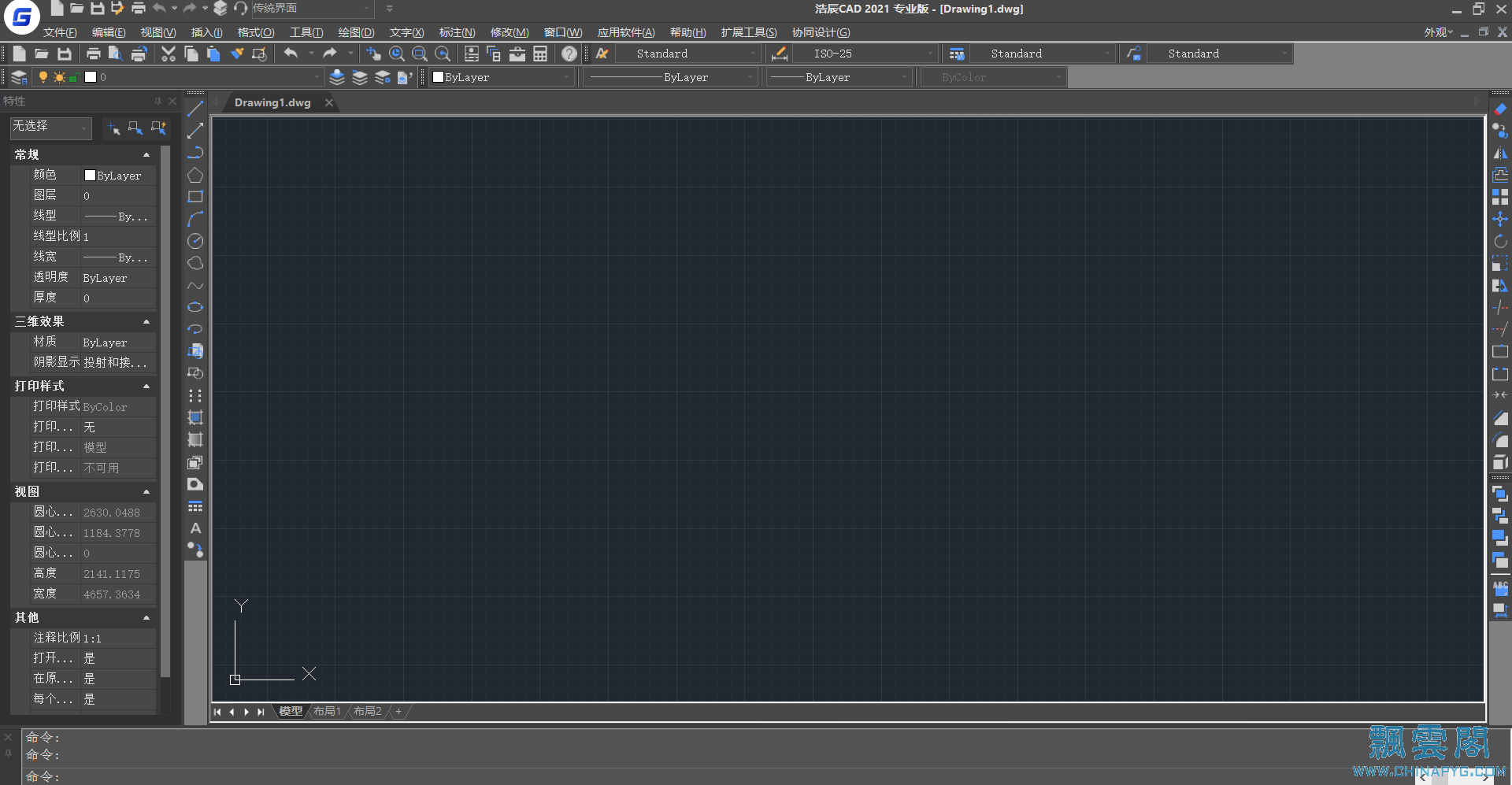Collapse the 三维效果 properties section
Screen dimensions: 1512x785
click(146, 321)
